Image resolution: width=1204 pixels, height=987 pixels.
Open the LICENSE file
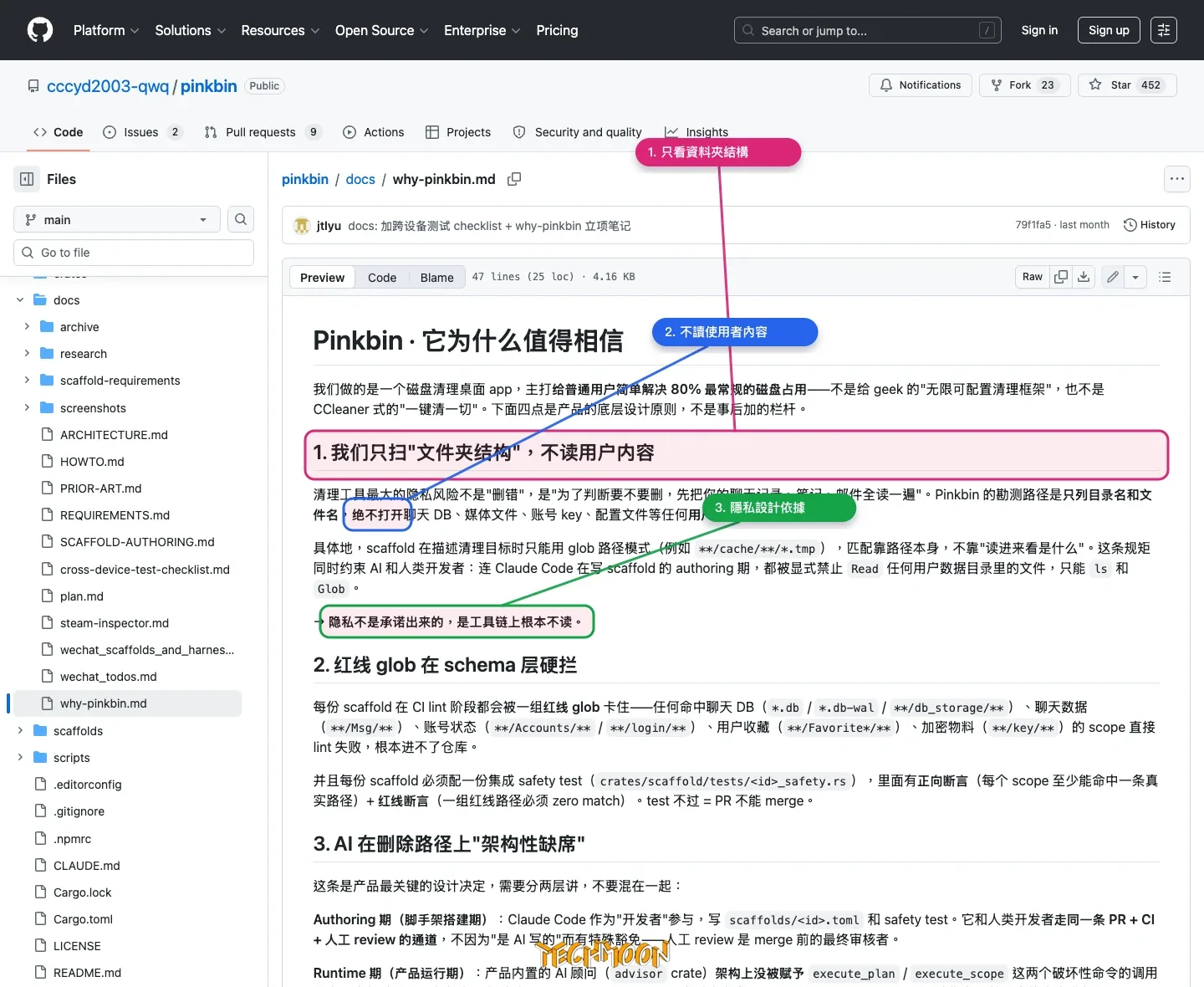pos(77,946)
